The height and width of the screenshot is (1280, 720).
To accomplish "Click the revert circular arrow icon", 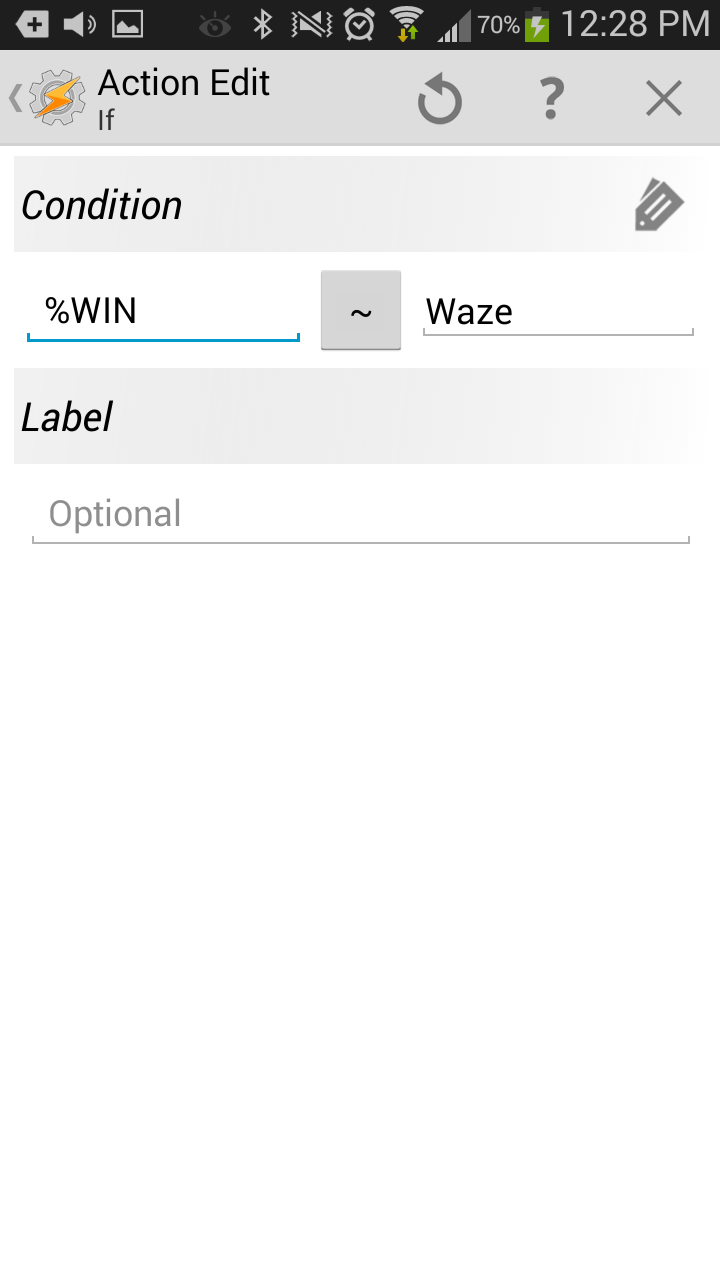I will pyautogui.click(x=440, y=100).
